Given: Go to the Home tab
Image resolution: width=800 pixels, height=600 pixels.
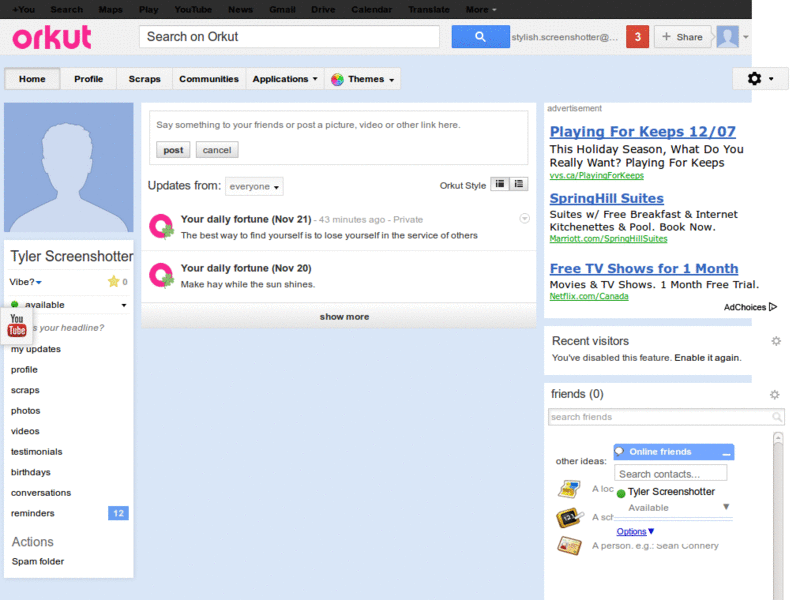Looking at the screenshot, I should (32, 79).
